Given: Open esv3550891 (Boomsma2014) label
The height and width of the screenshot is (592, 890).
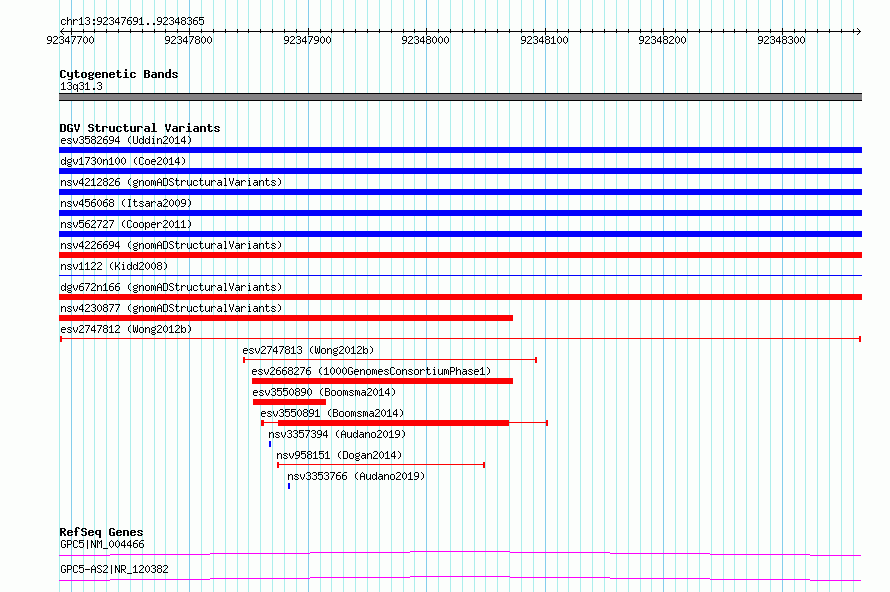Looking at the screenshot, I should click(x=332, y=413).
